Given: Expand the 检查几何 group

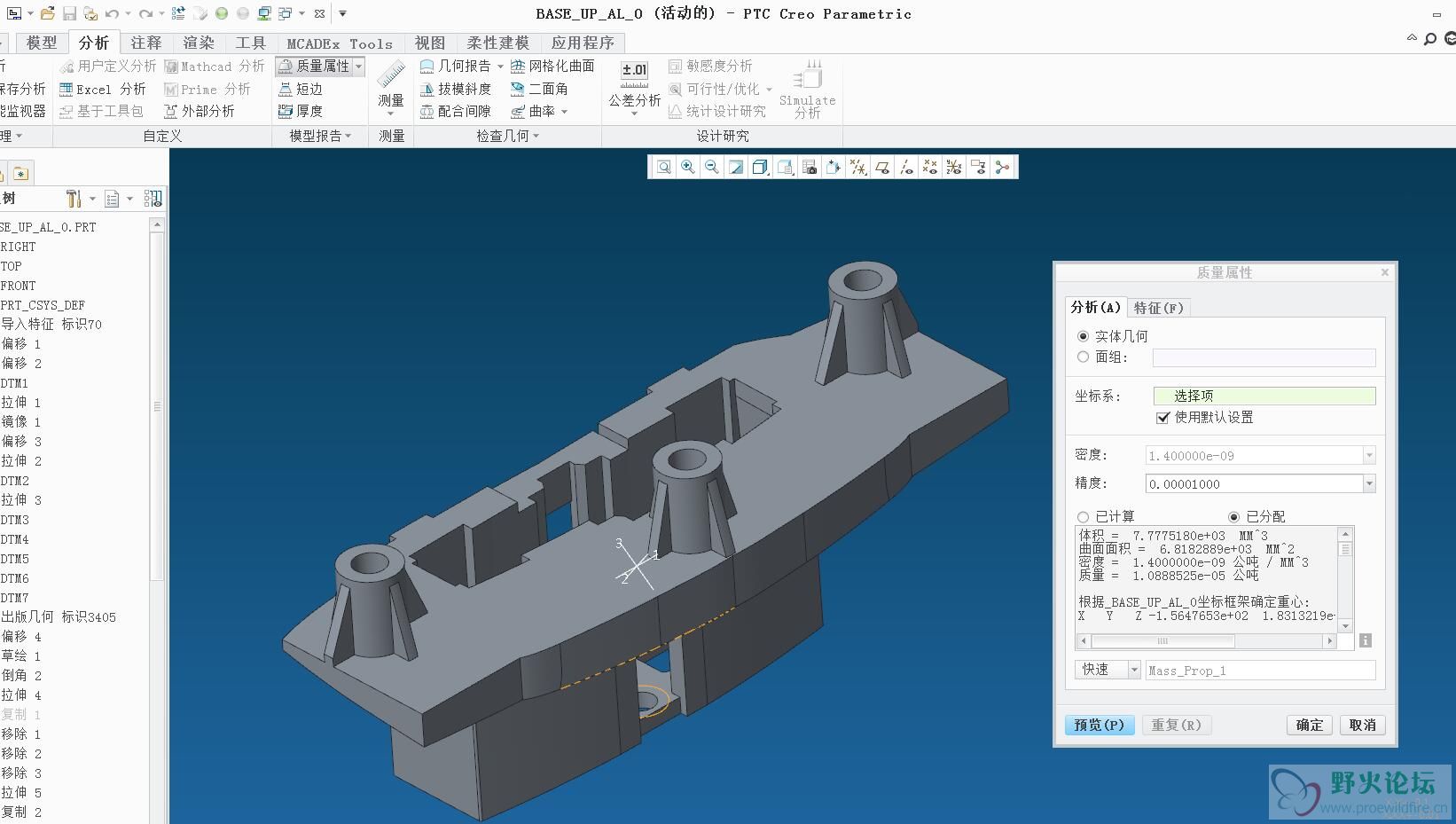Looking at the screenshot, I should pos(508,136).
